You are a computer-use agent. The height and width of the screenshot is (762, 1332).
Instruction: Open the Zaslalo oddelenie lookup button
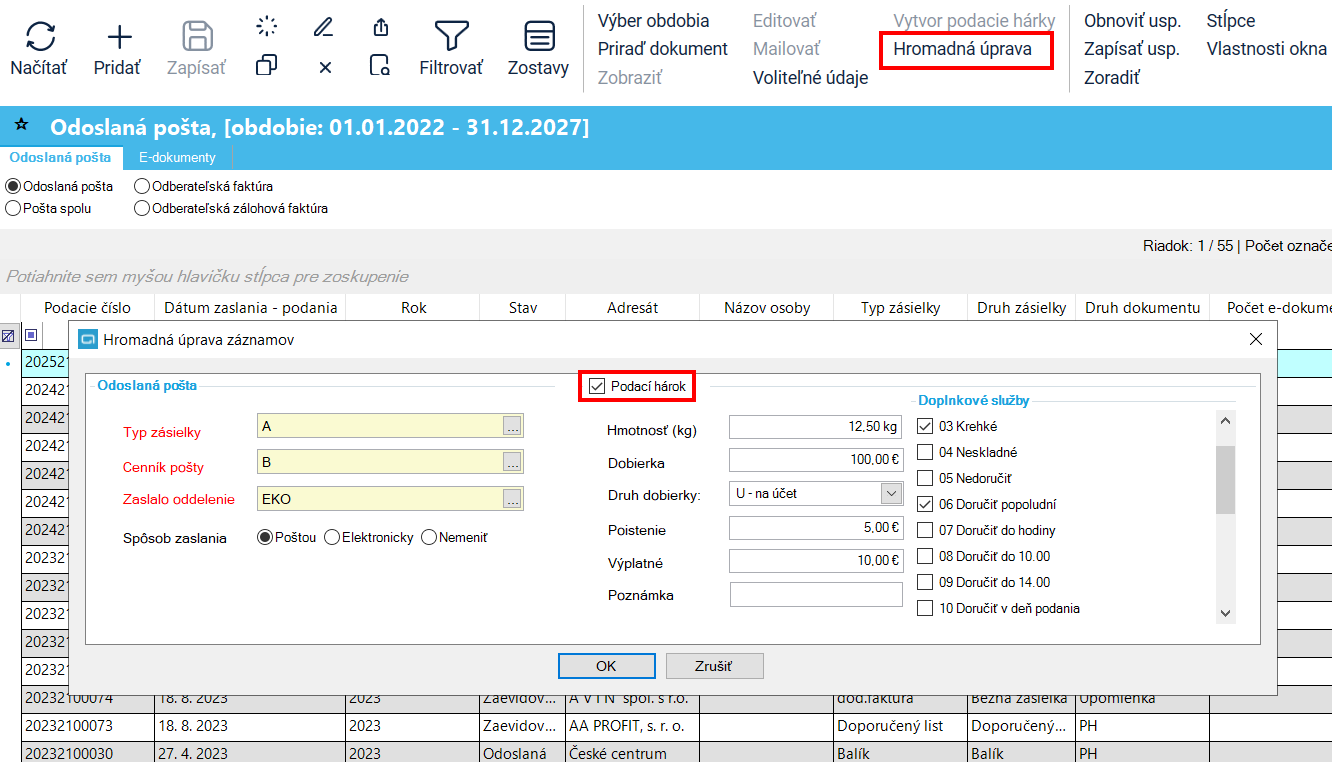click(x=512, y=499)
